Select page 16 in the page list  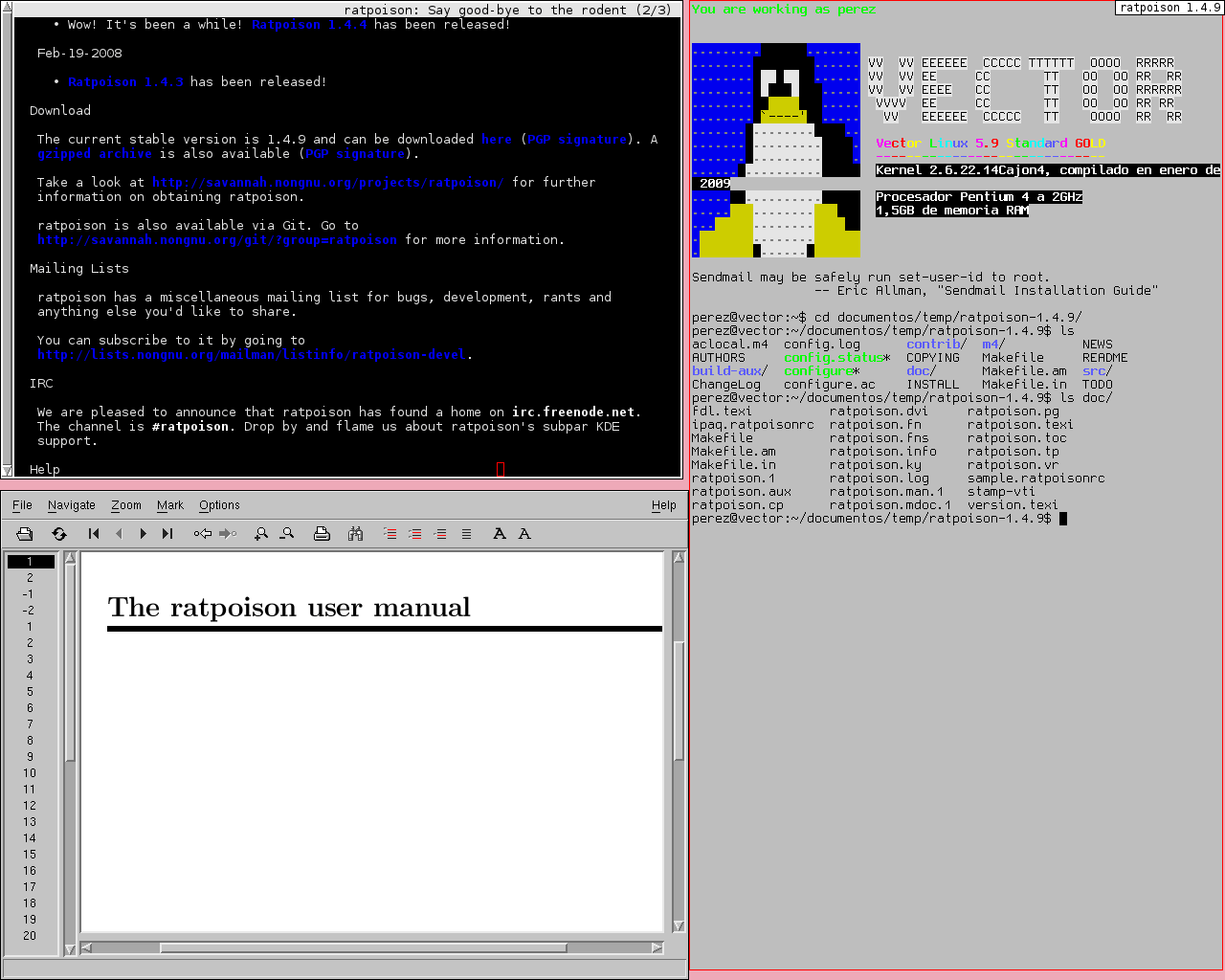click(30, 871)
